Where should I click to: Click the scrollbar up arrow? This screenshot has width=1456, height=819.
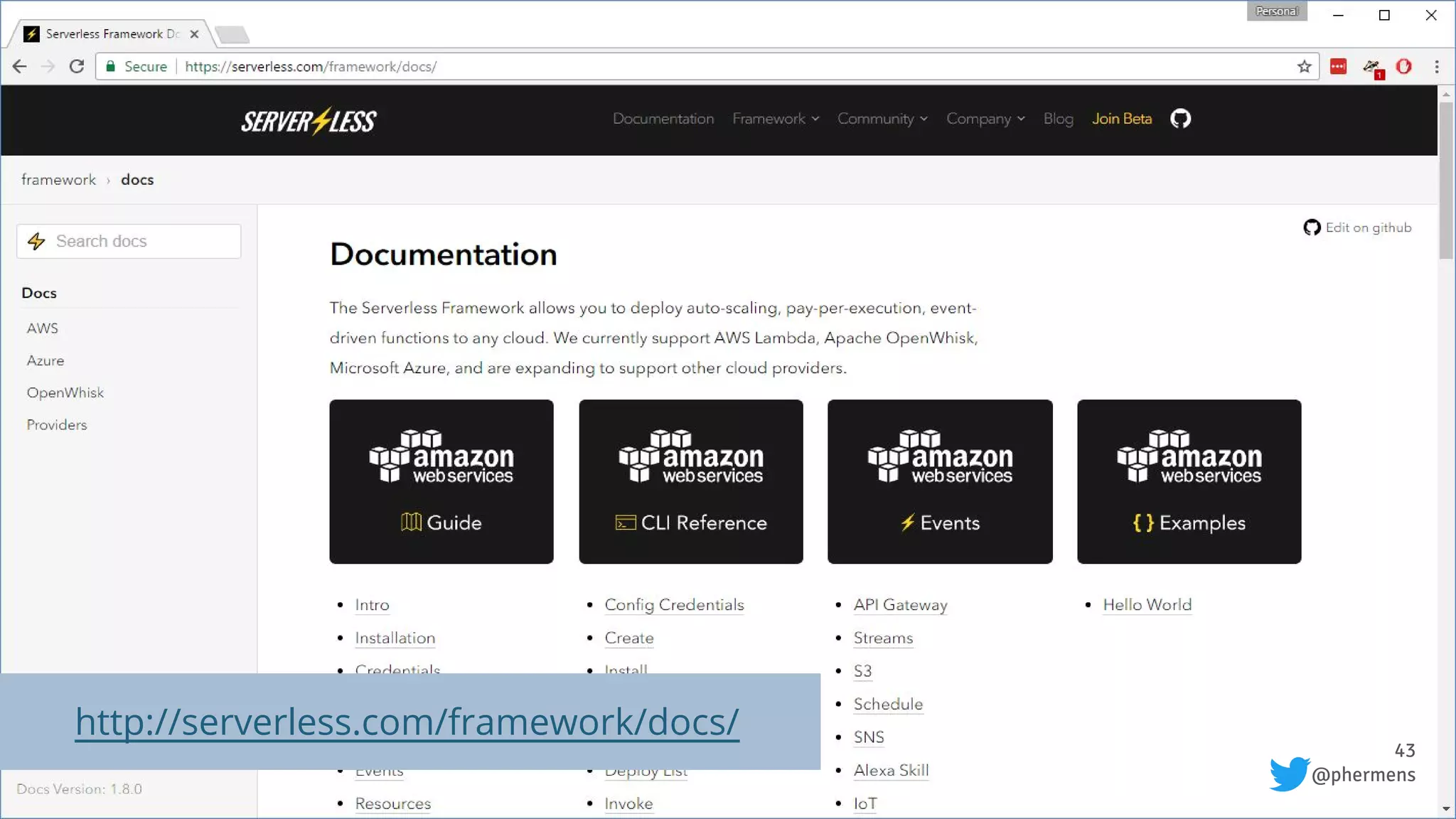click(1446, 94)
